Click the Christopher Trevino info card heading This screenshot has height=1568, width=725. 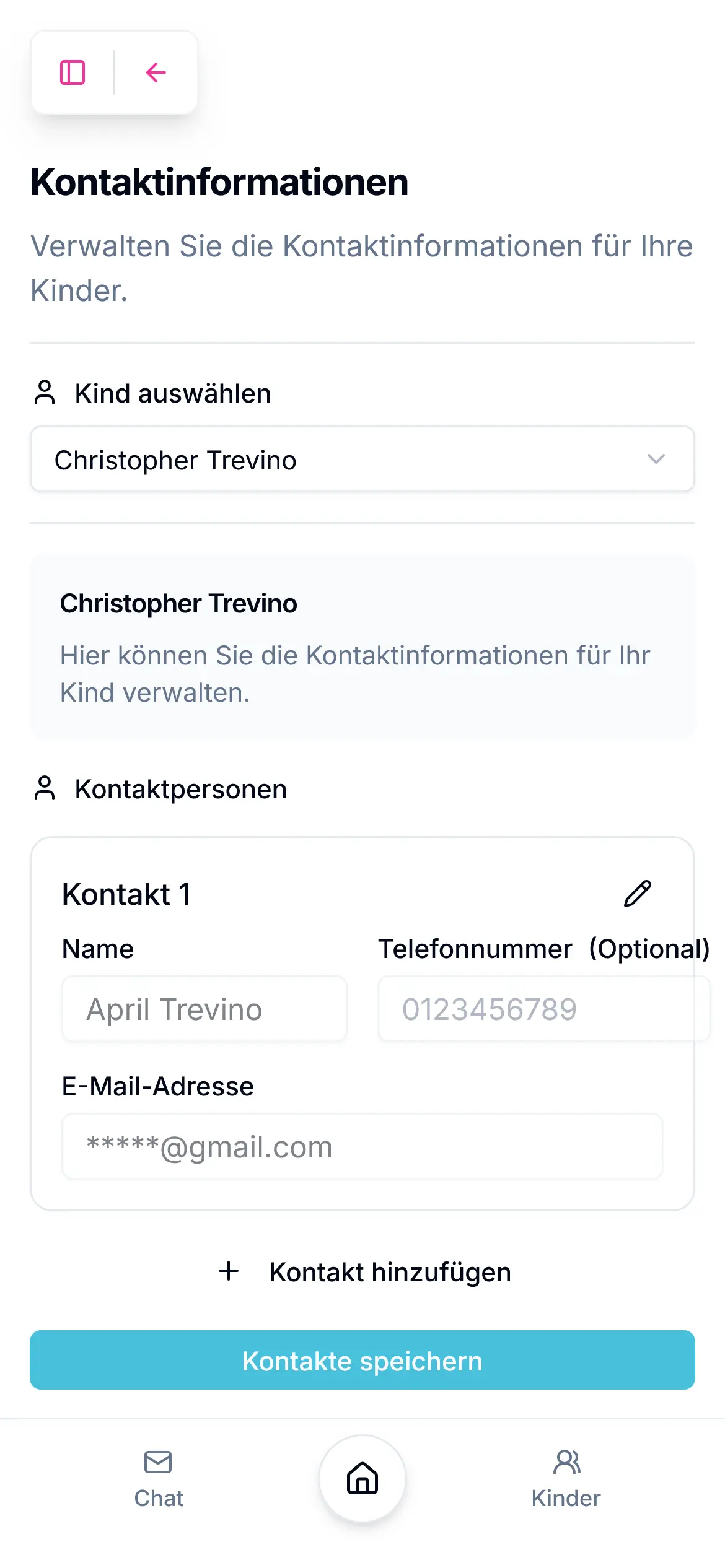tap(178, 604)
